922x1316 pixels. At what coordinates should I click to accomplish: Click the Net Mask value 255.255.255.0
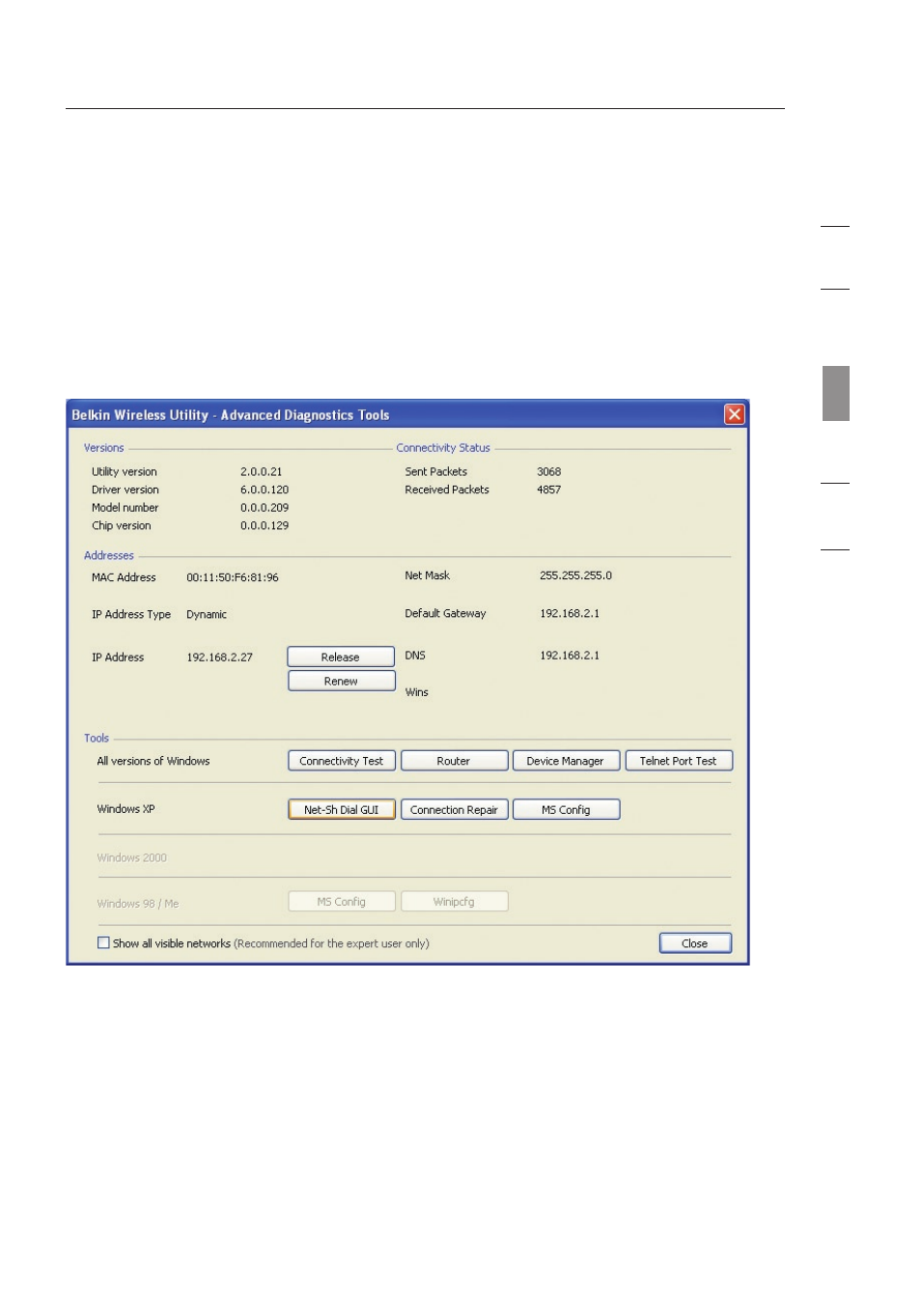pyautogui.click(x=575, y=575)
